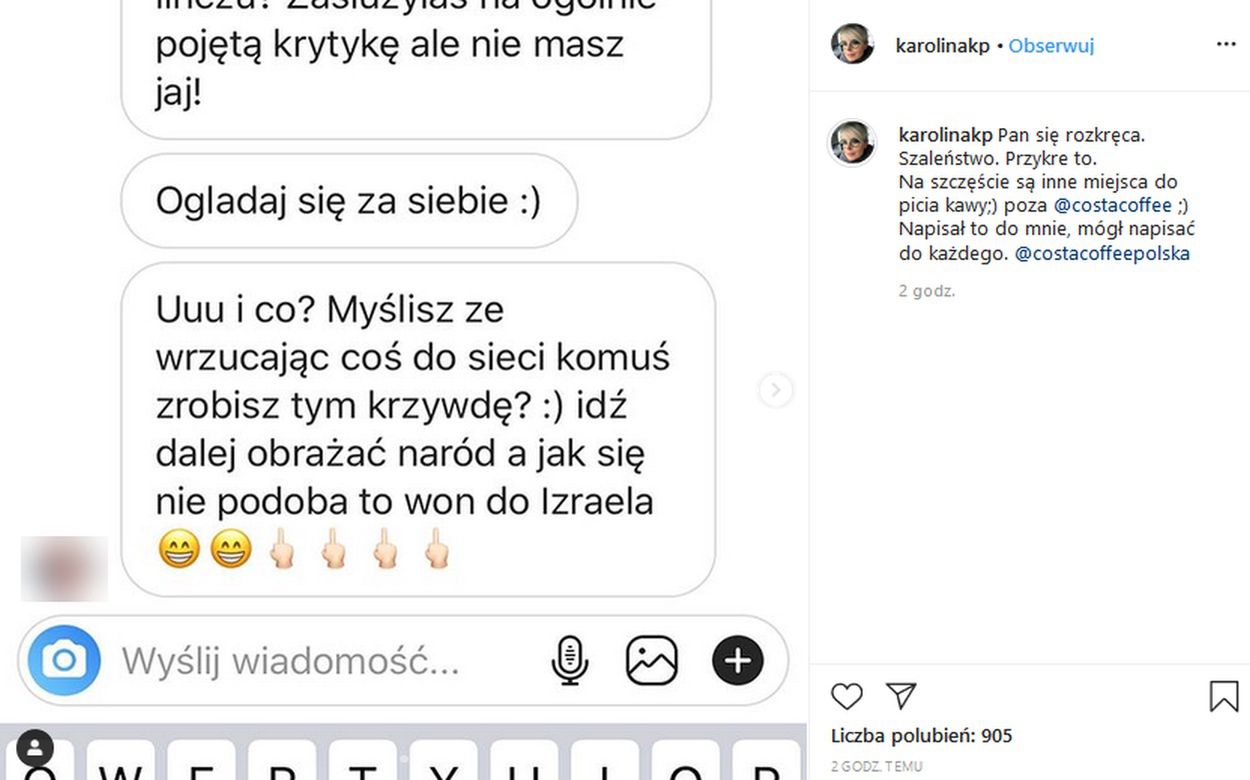Image resolution: width=1250 pixels, height=780 pixels.
Task: Open the @costacoffee mention link
Action: (1112, 206)
